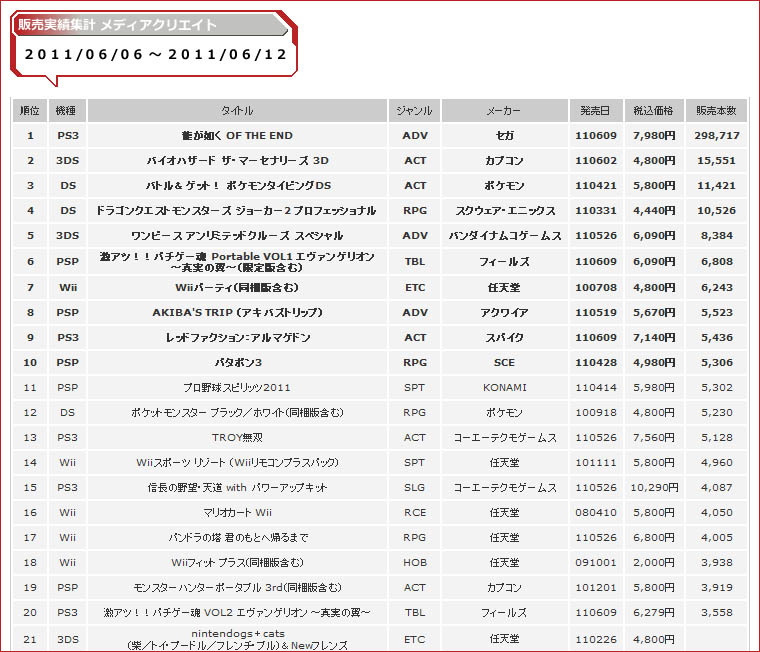Select title AKIBA'S TRIP (アキバズトリップ)
Viewport: 760px width, 652px height.
237,313
